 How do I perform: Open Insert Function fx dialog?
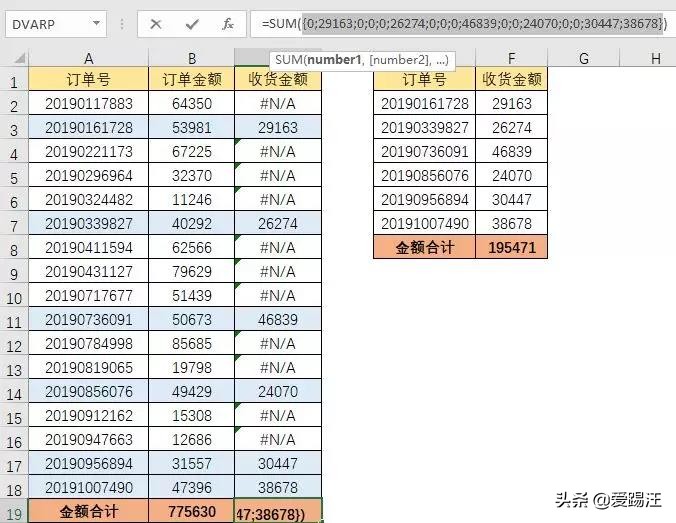[228, 24]
